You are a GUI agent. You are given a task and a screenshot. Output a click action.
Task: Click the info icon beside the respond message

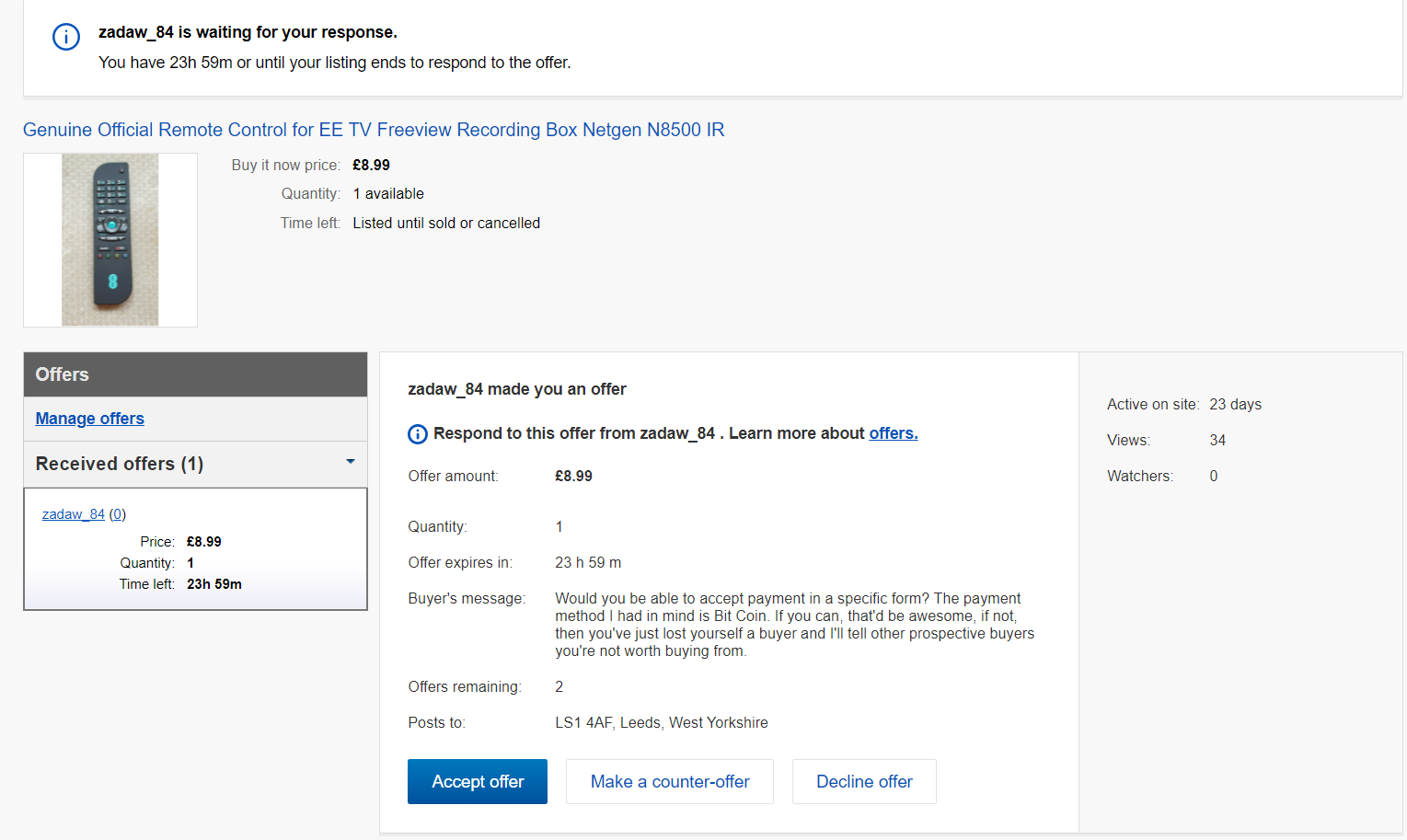point(418,433)
